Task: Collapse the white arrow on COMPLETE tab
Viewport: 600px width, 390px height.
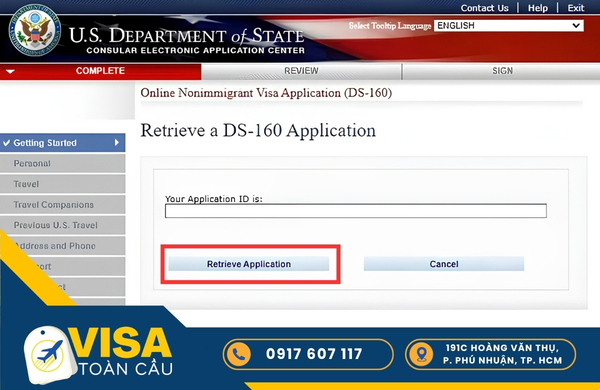Action: tap(10, 72)
